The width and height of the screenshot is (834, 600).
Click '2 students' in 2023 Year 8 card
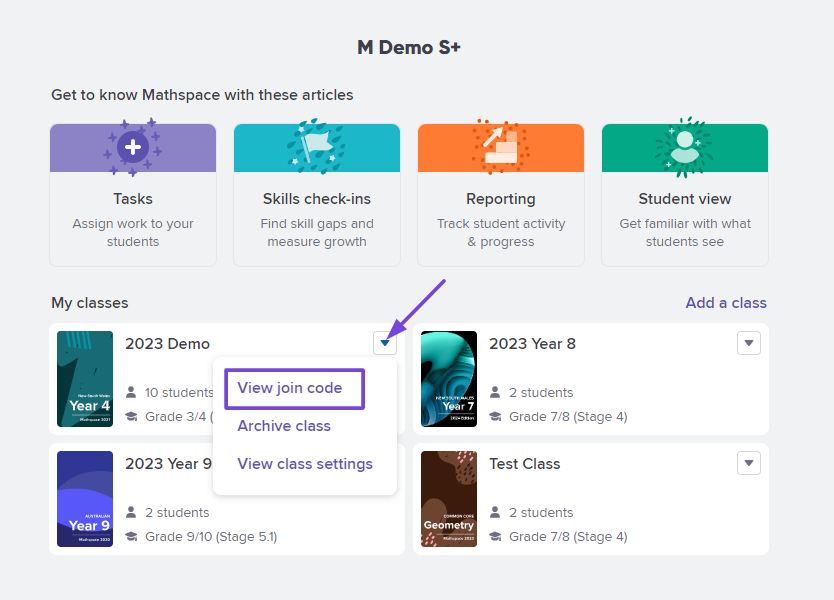point(541,393)
